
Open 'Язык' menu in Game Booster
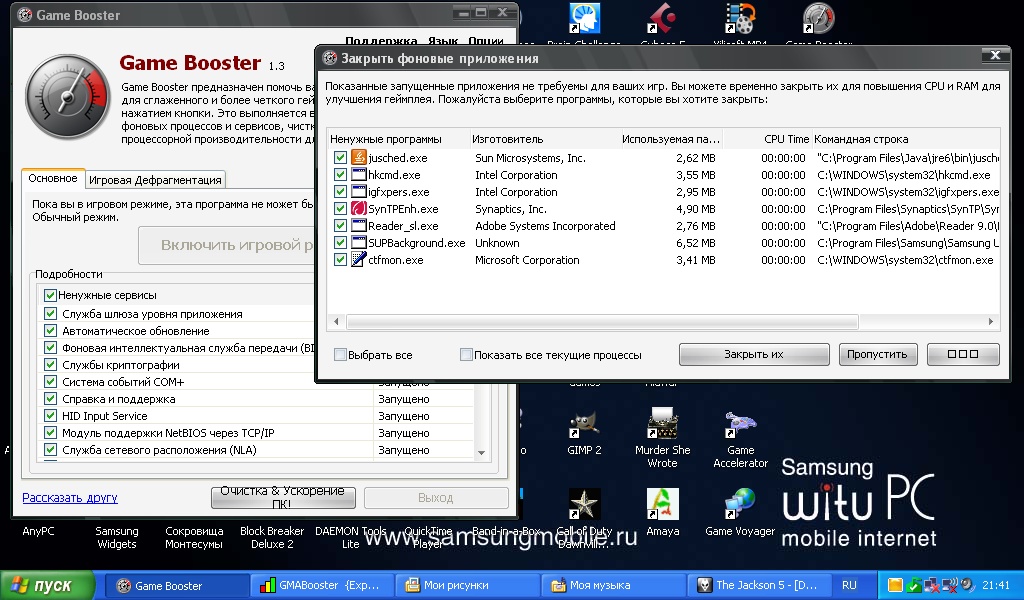click(x=443, y=40)
